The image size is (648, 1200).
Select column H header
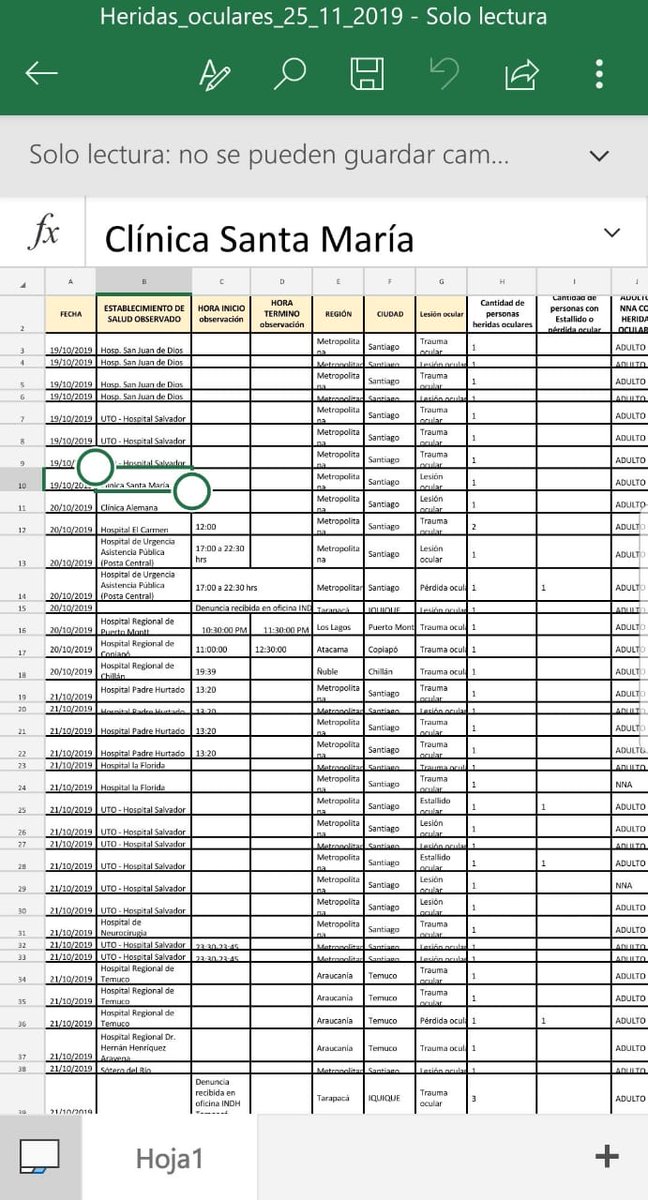tap(501, 284)
